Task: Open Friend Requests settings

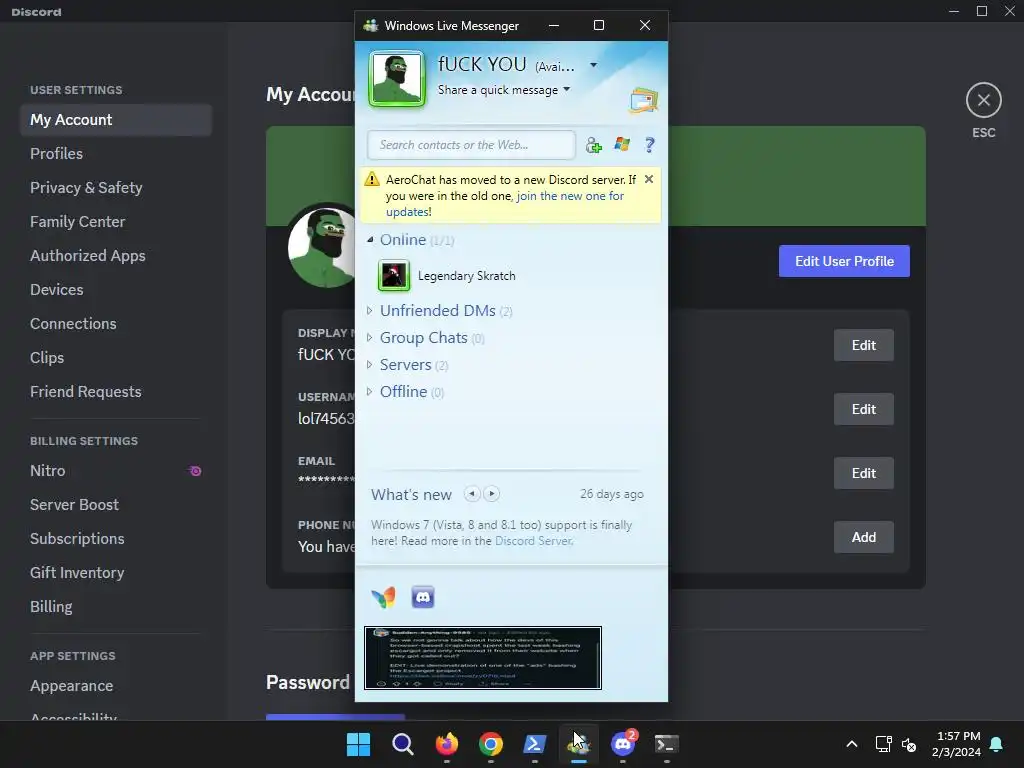Action: pos(116,392)
